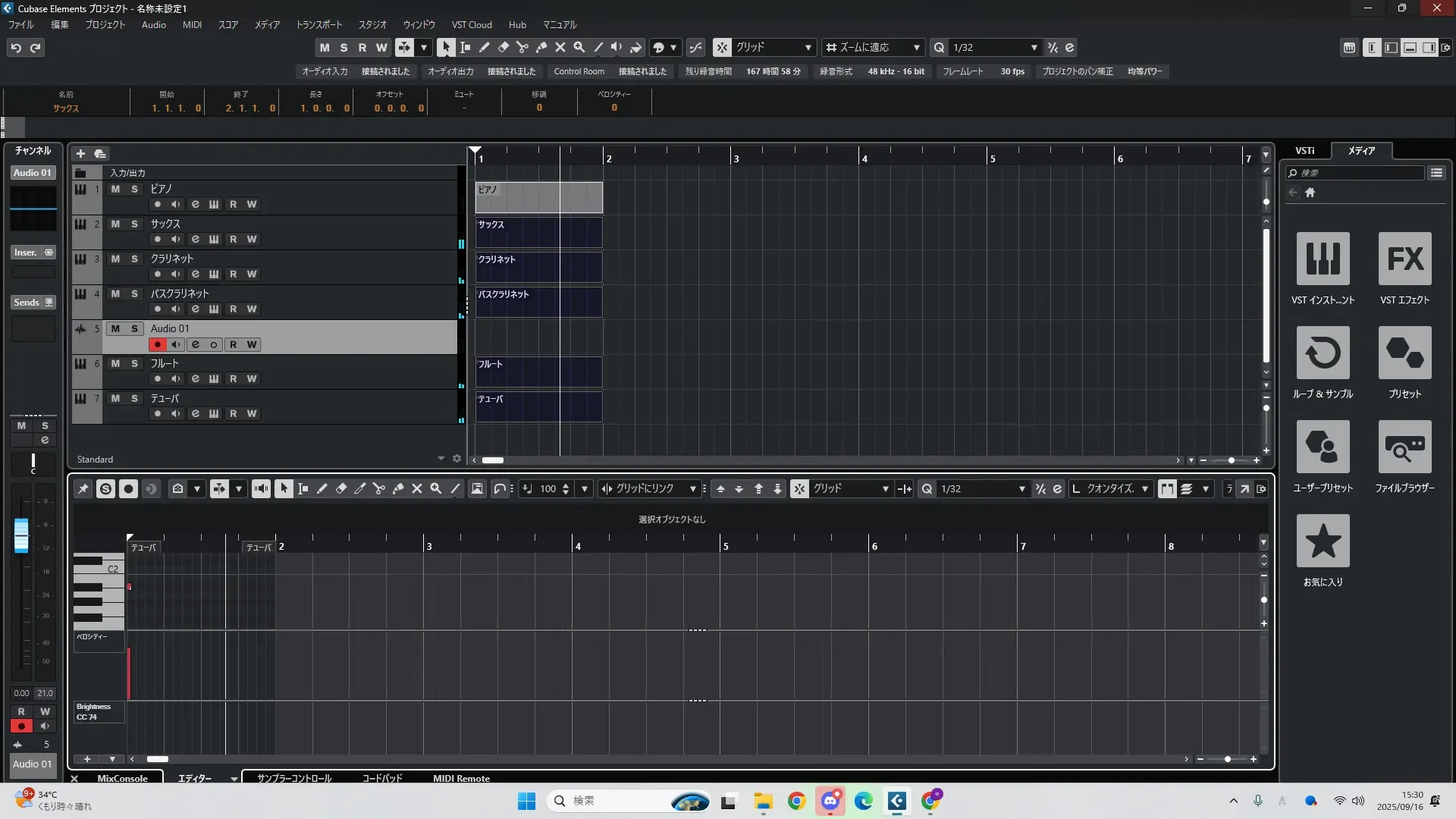Open the File Browser media tile
The height and width of the screenshot is (819, 1456).
pyautogui.click(x=1404, y=447)
